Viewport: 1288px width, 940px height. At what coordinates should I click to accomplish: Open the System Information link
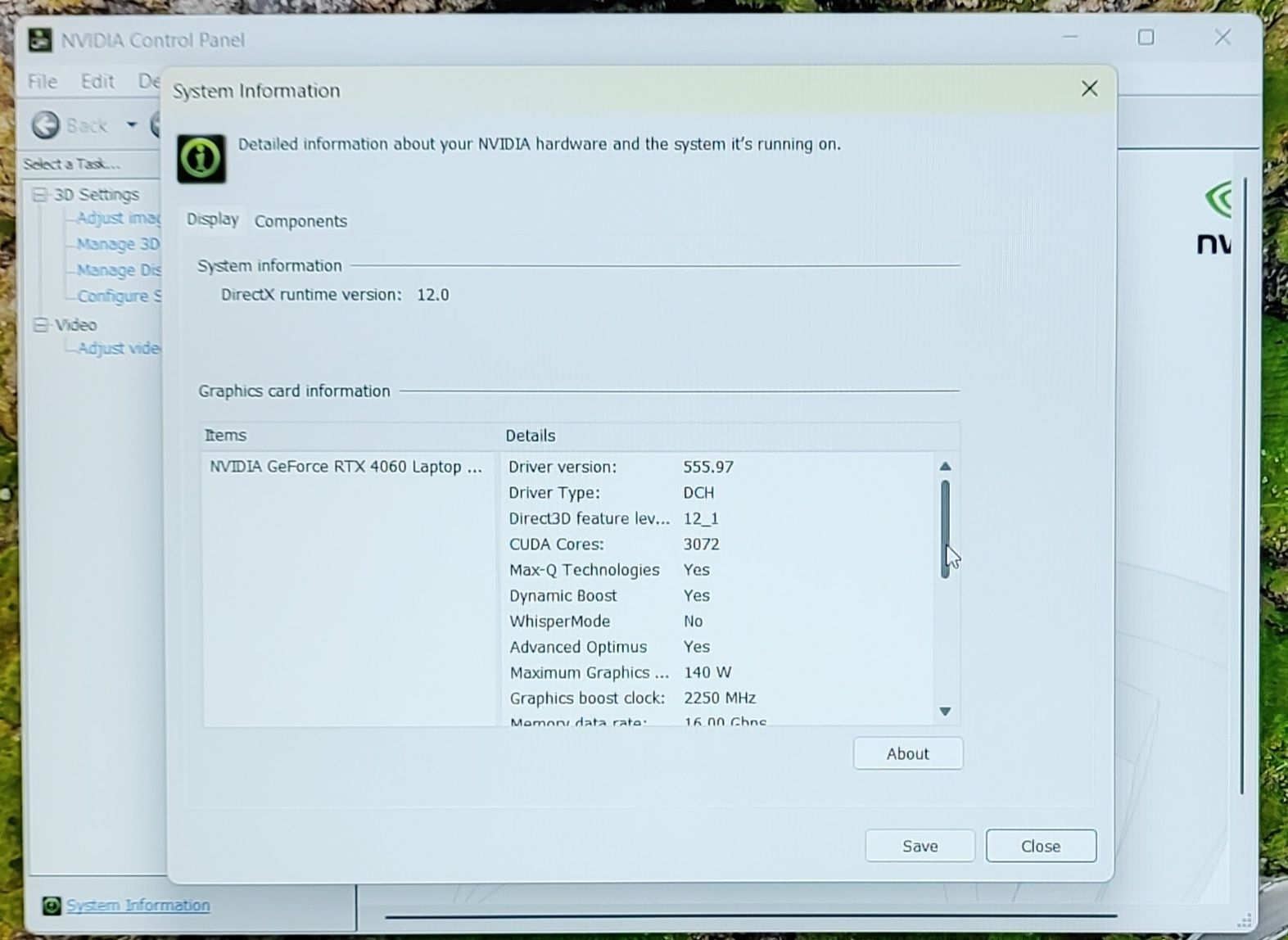click(138, 905)
